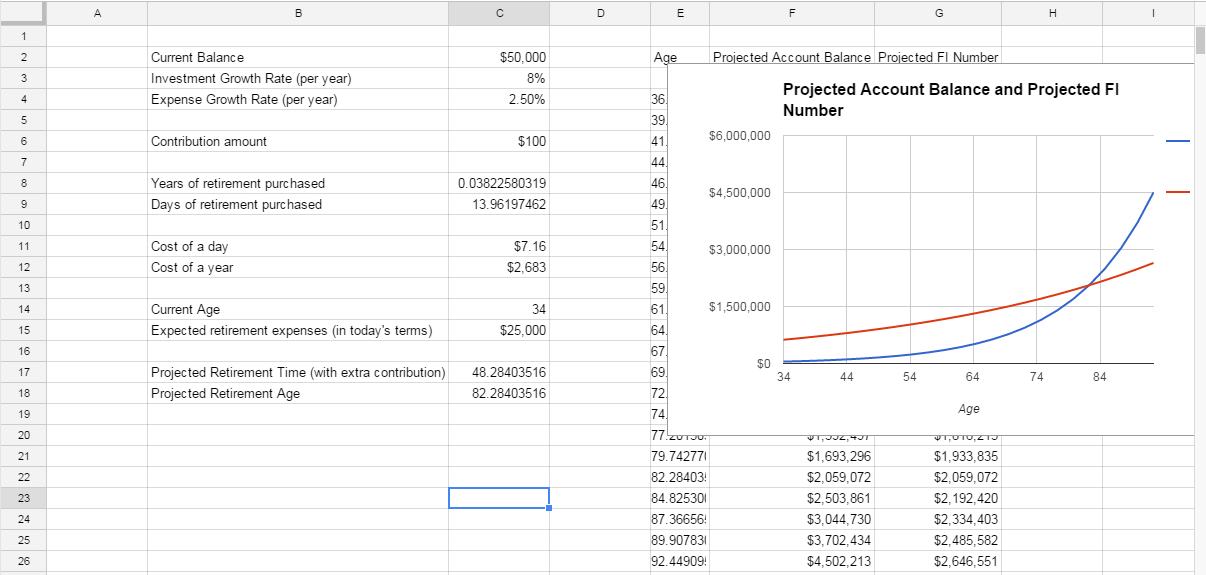
Task: Click the '$100' contribution value cell
Action: coord(499,141)
